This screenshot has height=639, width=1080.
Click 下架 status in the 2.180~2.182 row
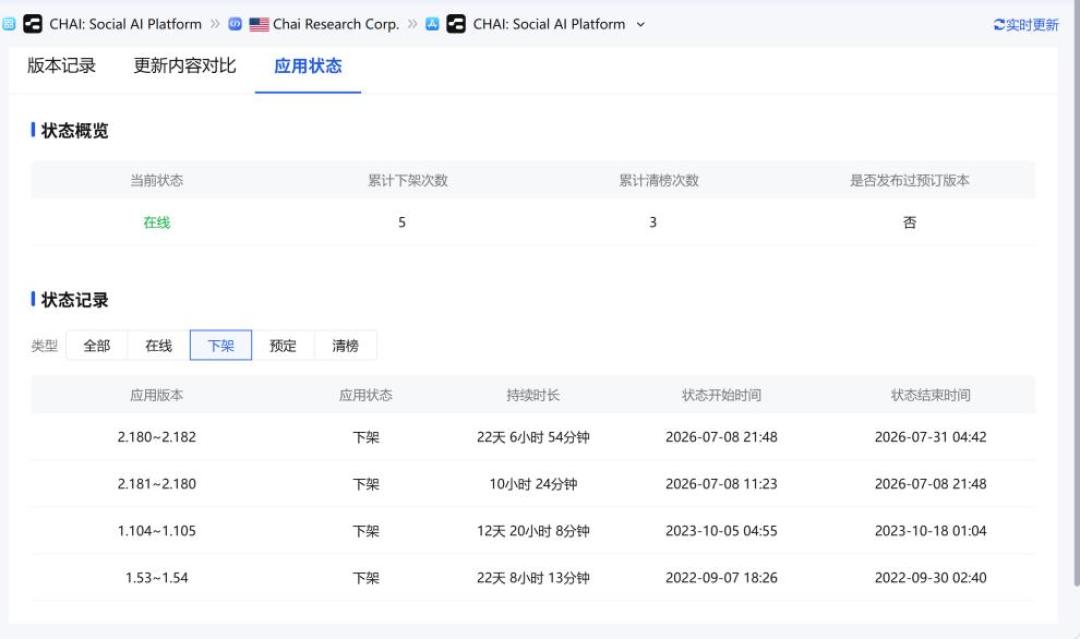366,437
